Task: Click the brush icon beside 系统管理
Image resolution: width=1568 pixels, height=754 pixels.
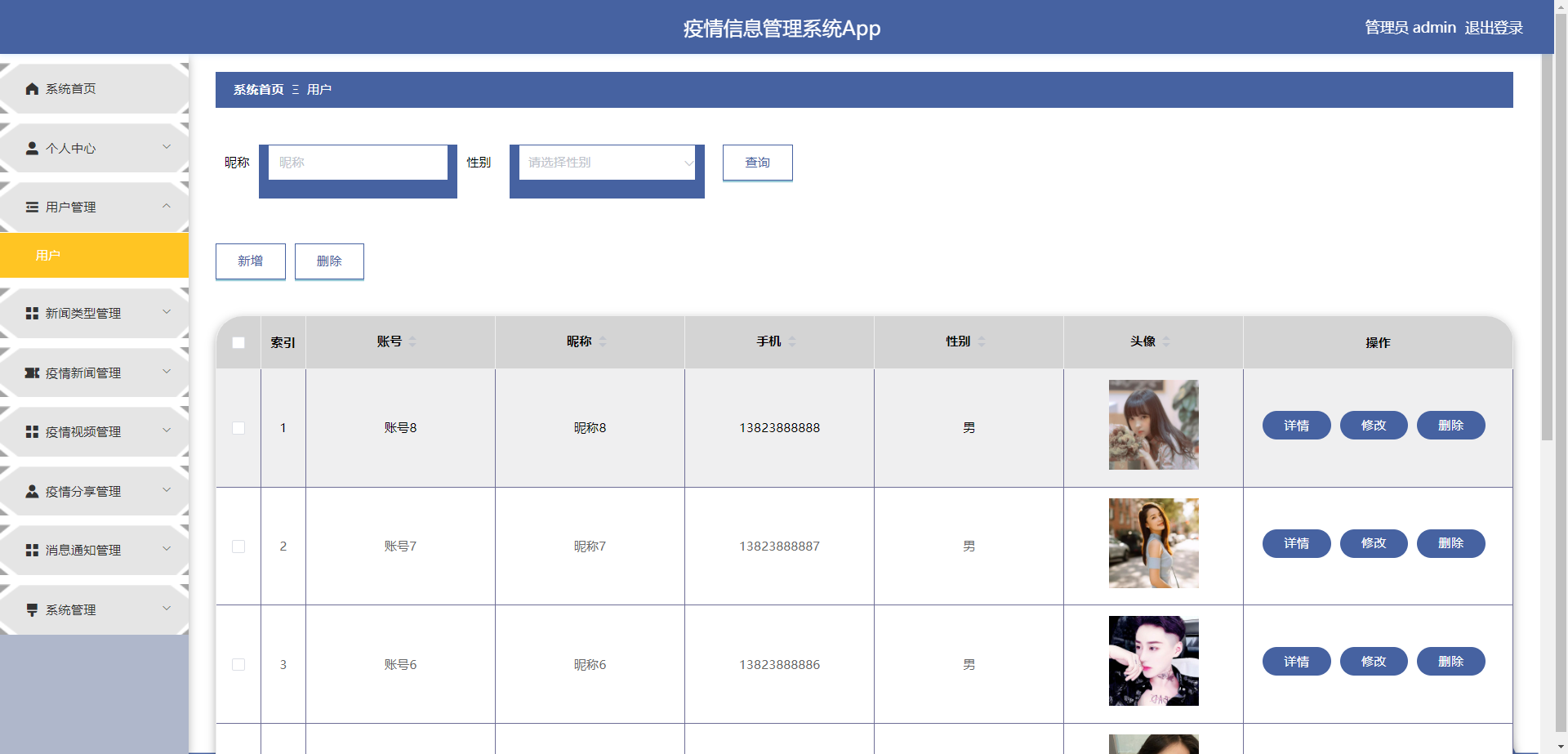Action: (32, 610)
